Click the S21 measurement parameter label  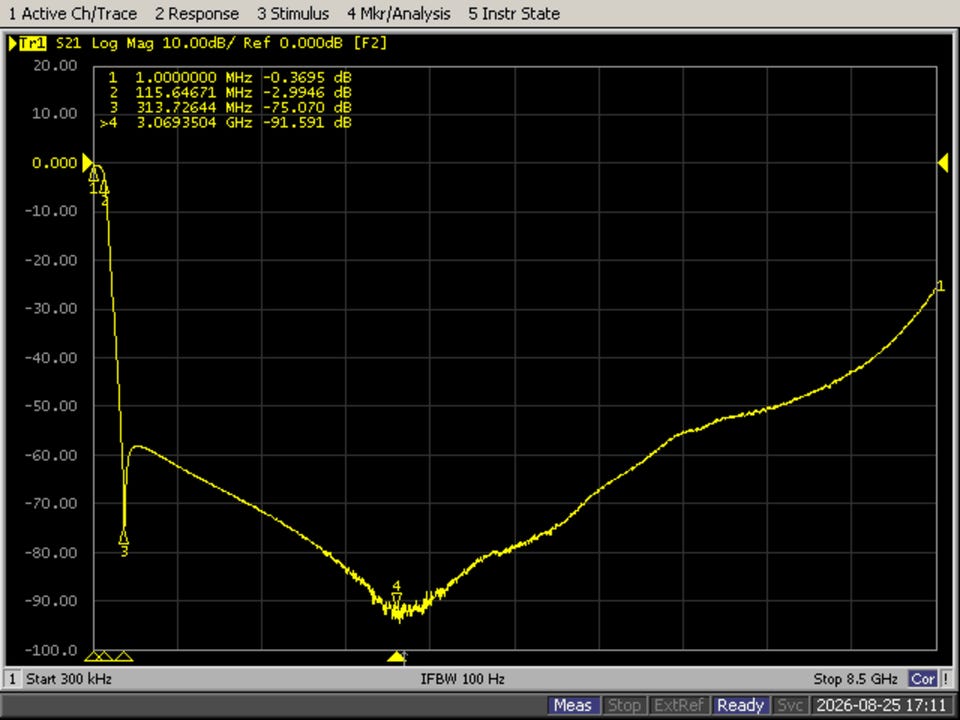(68, 43)
